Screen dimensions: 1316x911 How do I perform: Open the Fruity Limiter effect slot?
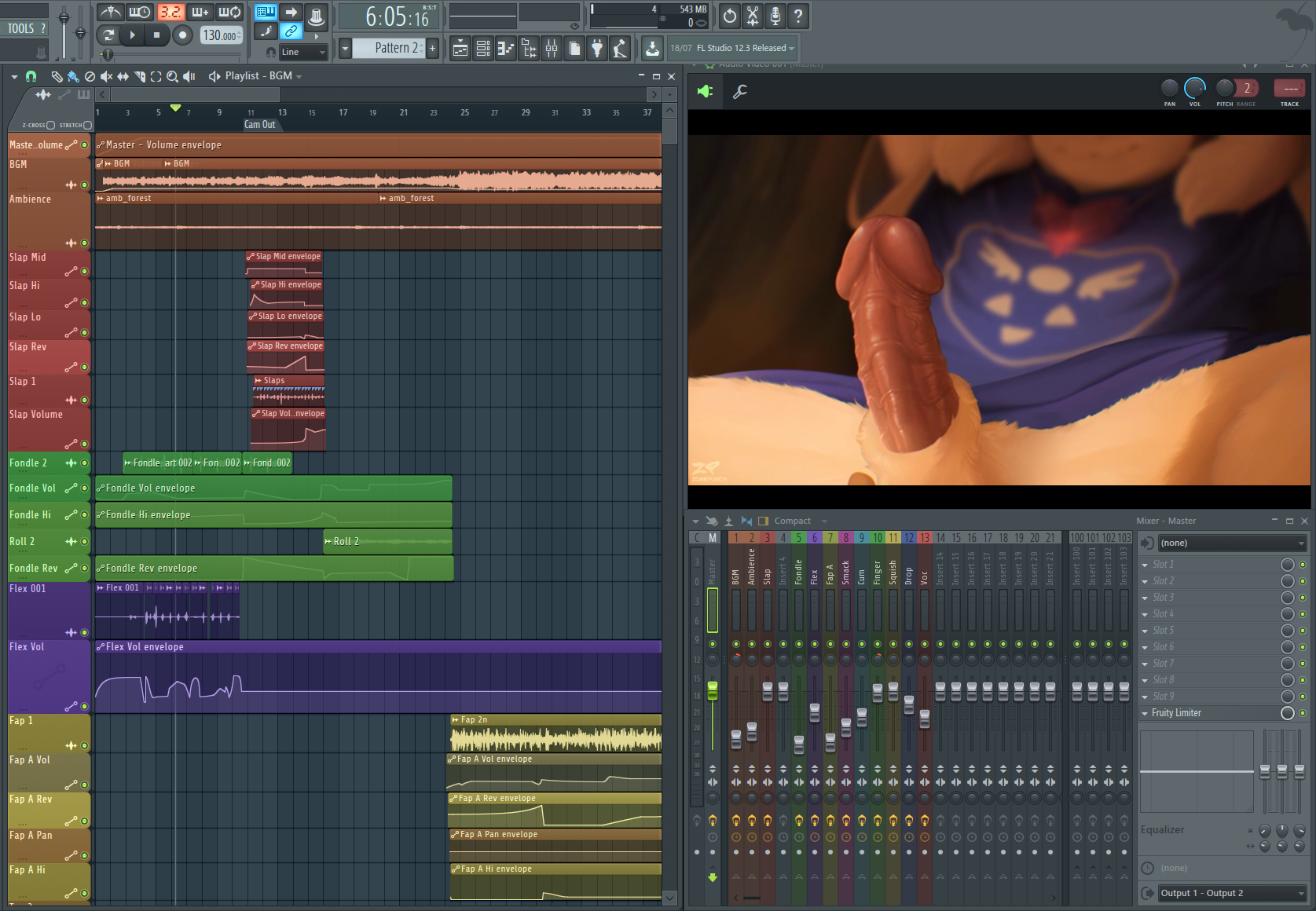[x=1210, y=713]
